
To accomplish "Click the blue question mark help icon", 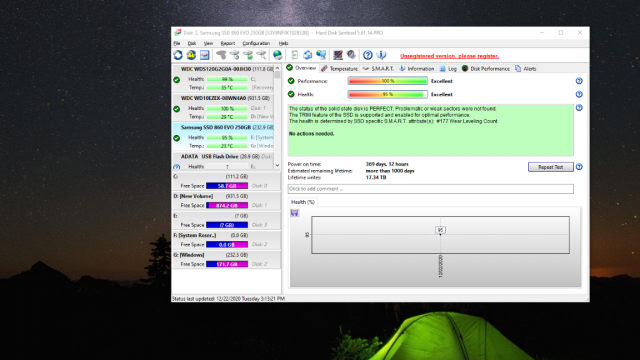I will pos(368,55).
